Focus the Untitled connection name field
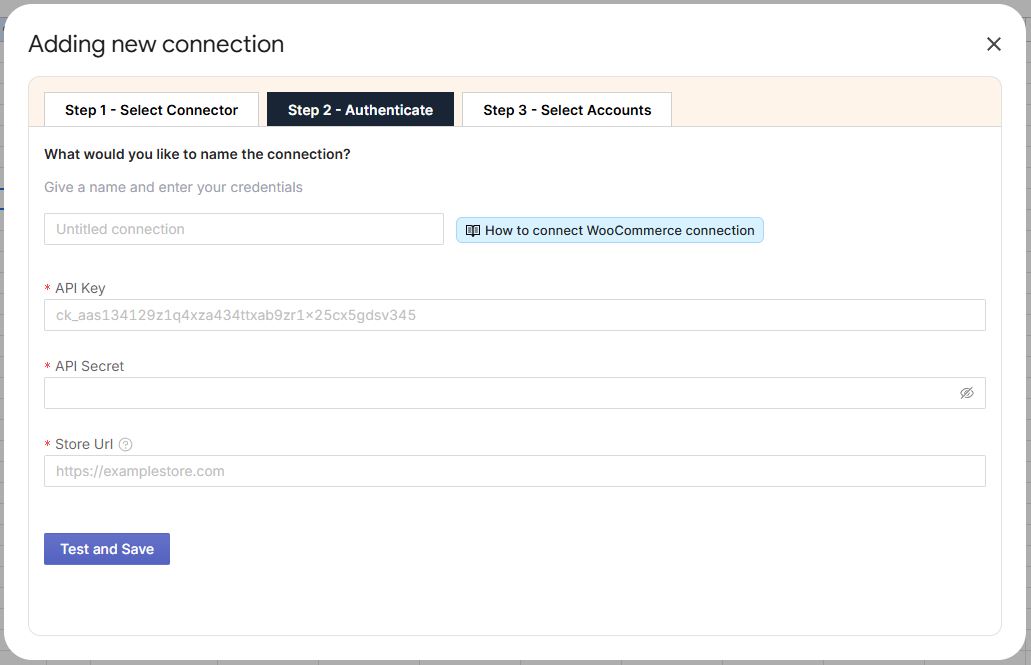 point(244,229)
